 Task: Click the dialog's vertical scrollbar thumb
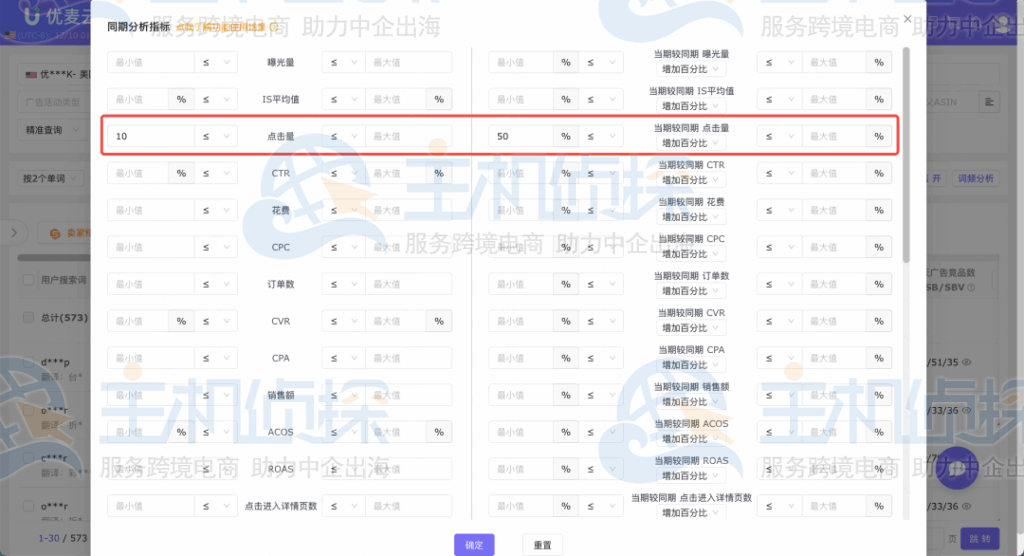[x=906, y=155]
